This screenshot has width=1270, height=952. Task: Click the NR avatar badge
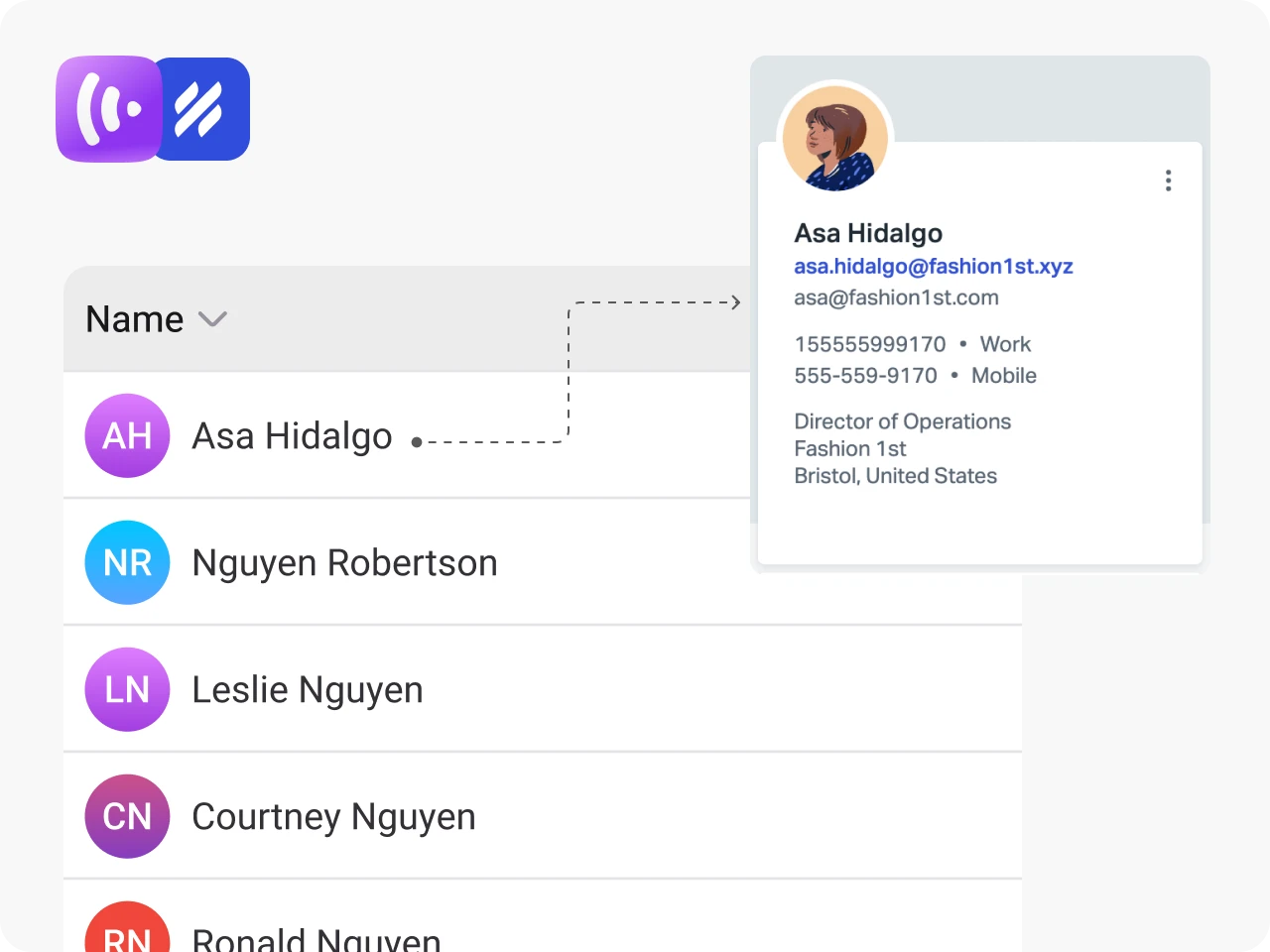coord(127,562)
